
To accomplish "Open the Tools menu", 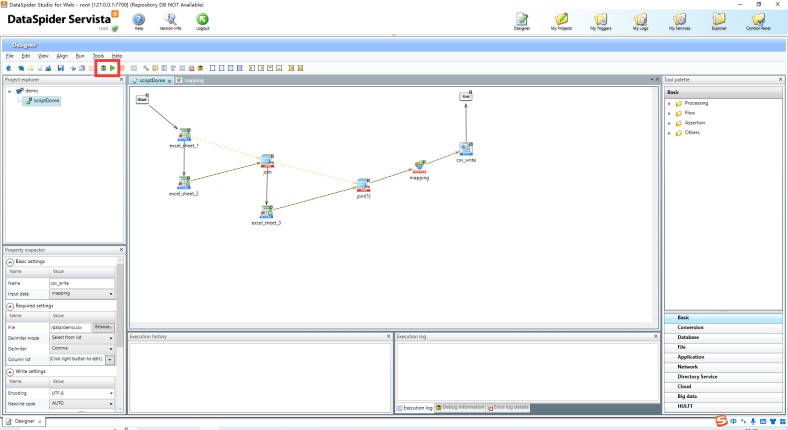I will [98, 56].
